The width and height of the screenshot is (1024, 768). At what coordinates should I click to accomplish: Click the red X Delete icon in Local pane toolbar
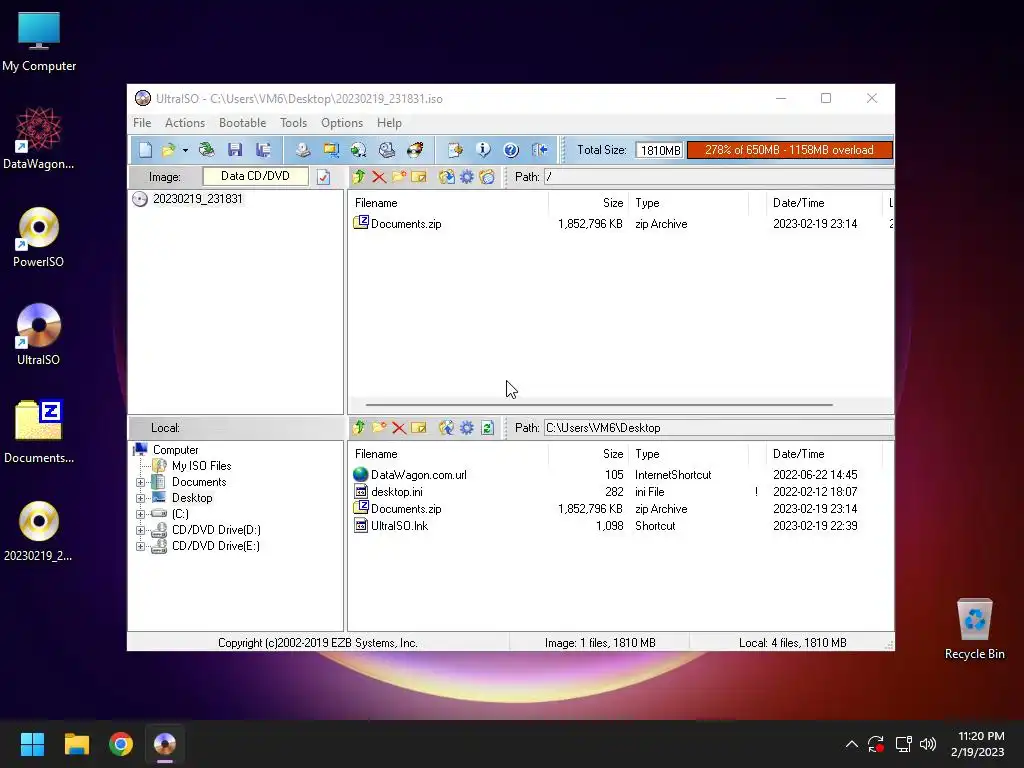tap(399, 428)
